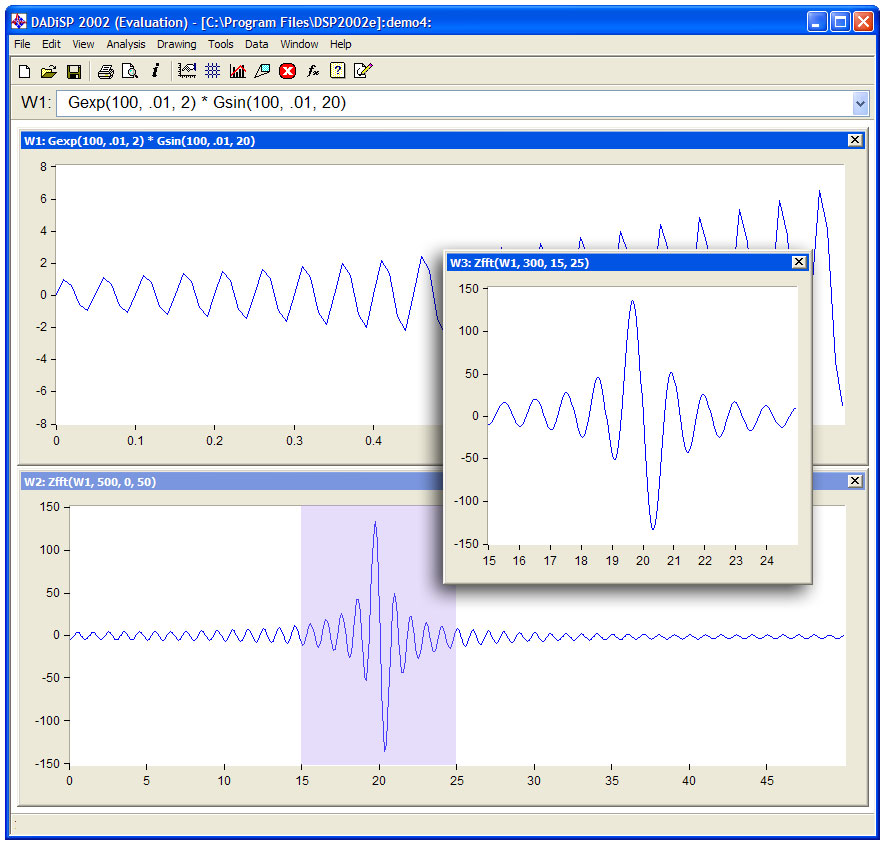This screenshot has height=845, width=885.
Task: Open the fx functions icon
Action: pyautogui.click(x=313, y=71)
